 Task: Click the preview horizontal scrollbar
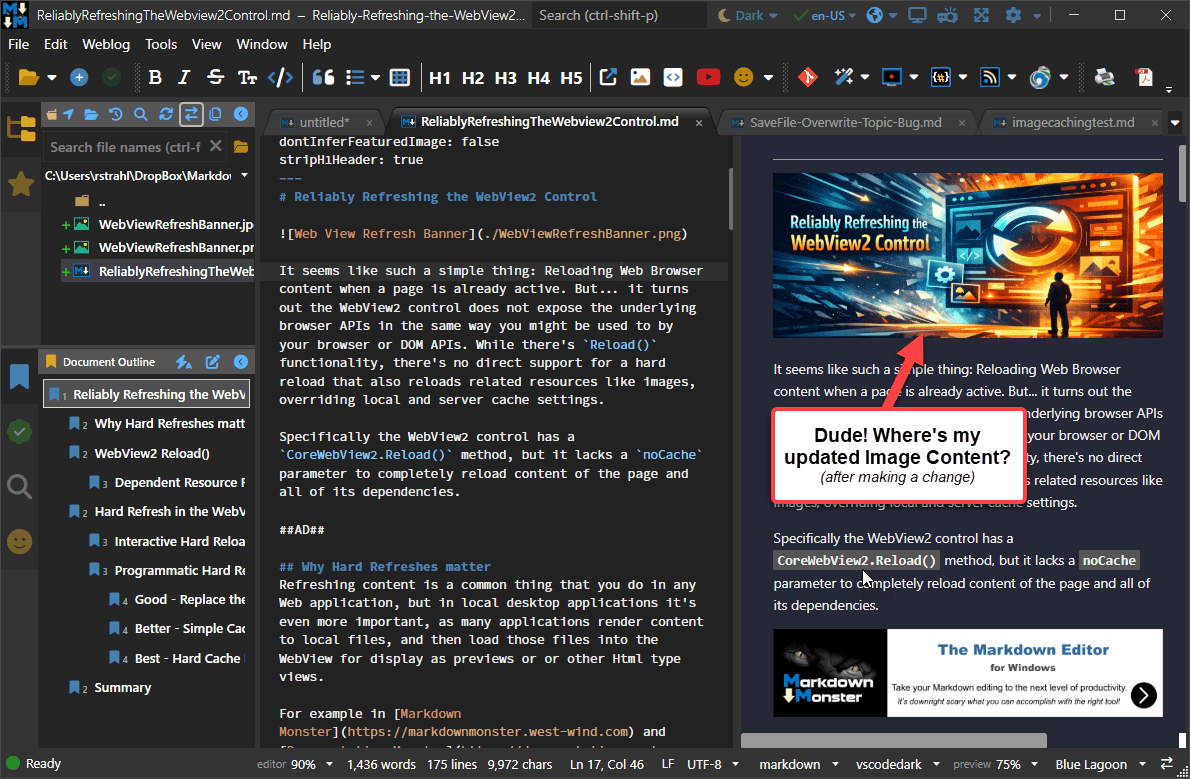[x=894, y=740]
